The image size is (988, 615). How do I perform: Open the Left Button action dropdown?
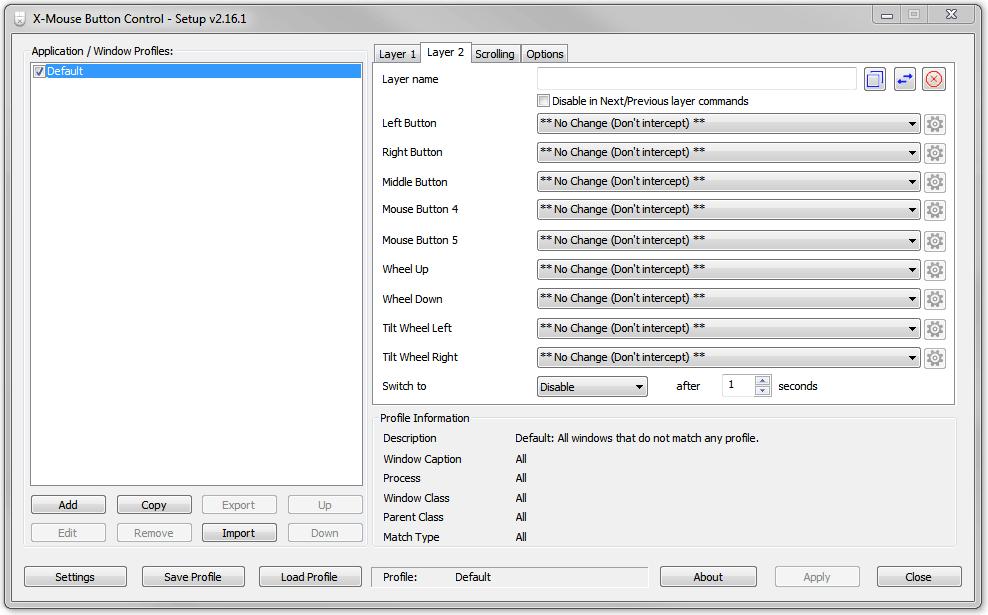tap(728, 124)
